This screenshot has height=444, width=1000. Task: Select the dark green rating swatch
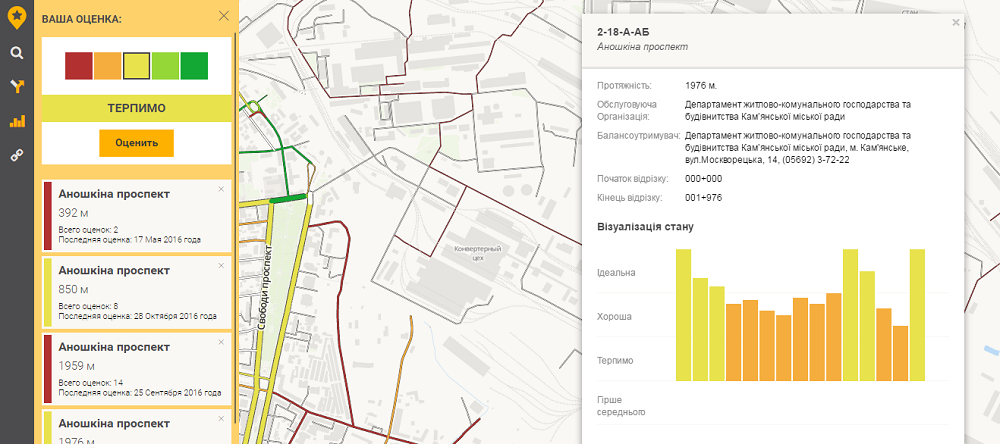[x=195, y=66]
